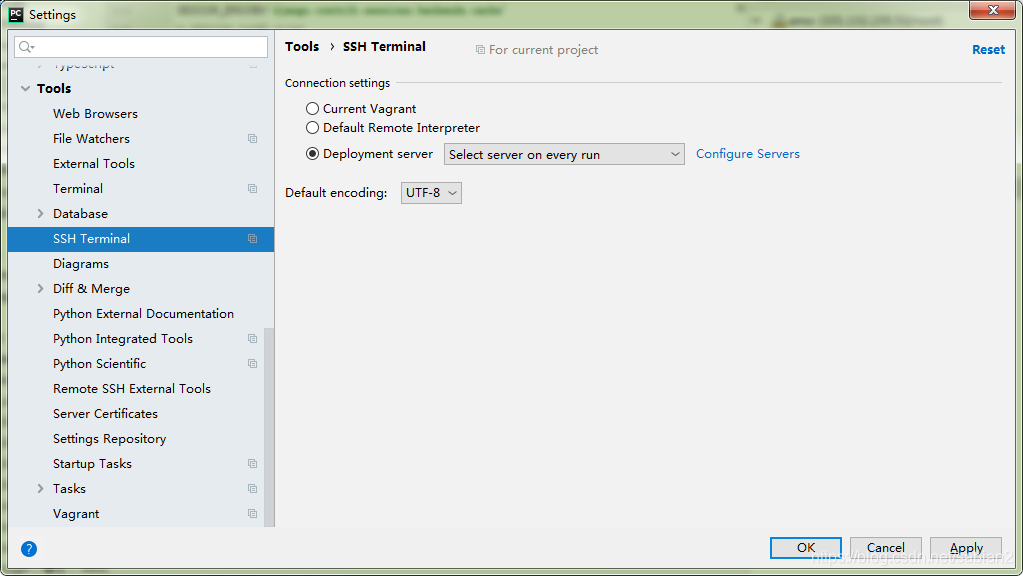Viewport: 1023px width, 576px height.
Task: Click the search magnifier icon
Action: click(x=26, y=47)
